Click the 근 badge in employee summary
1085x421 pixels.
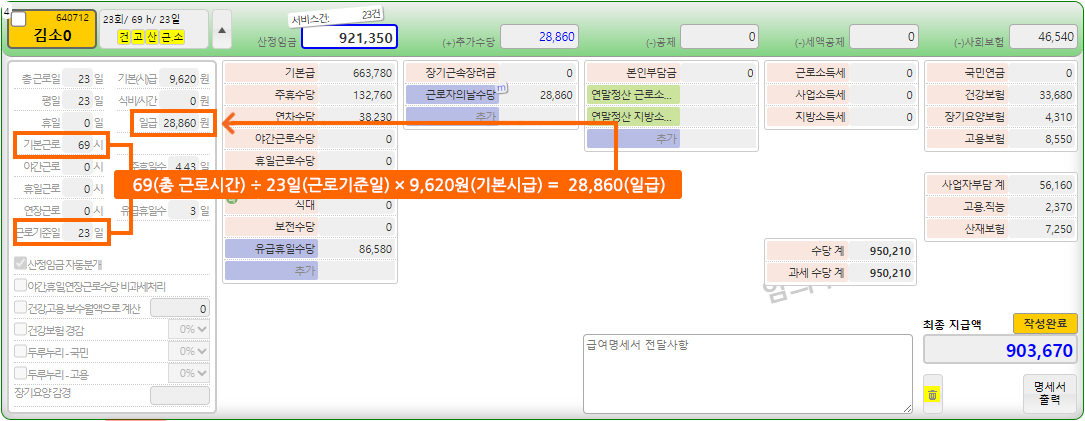pos(165,37)
